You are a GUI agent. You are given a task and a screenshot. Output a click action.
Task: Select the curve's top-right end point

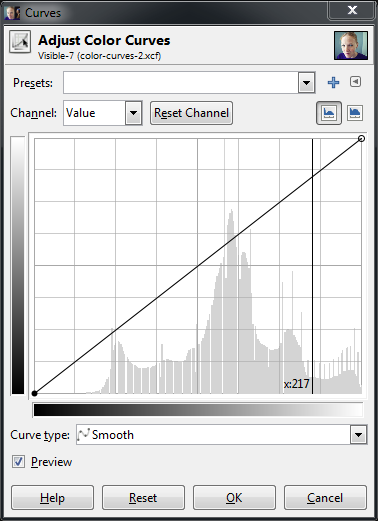[361, 138]
